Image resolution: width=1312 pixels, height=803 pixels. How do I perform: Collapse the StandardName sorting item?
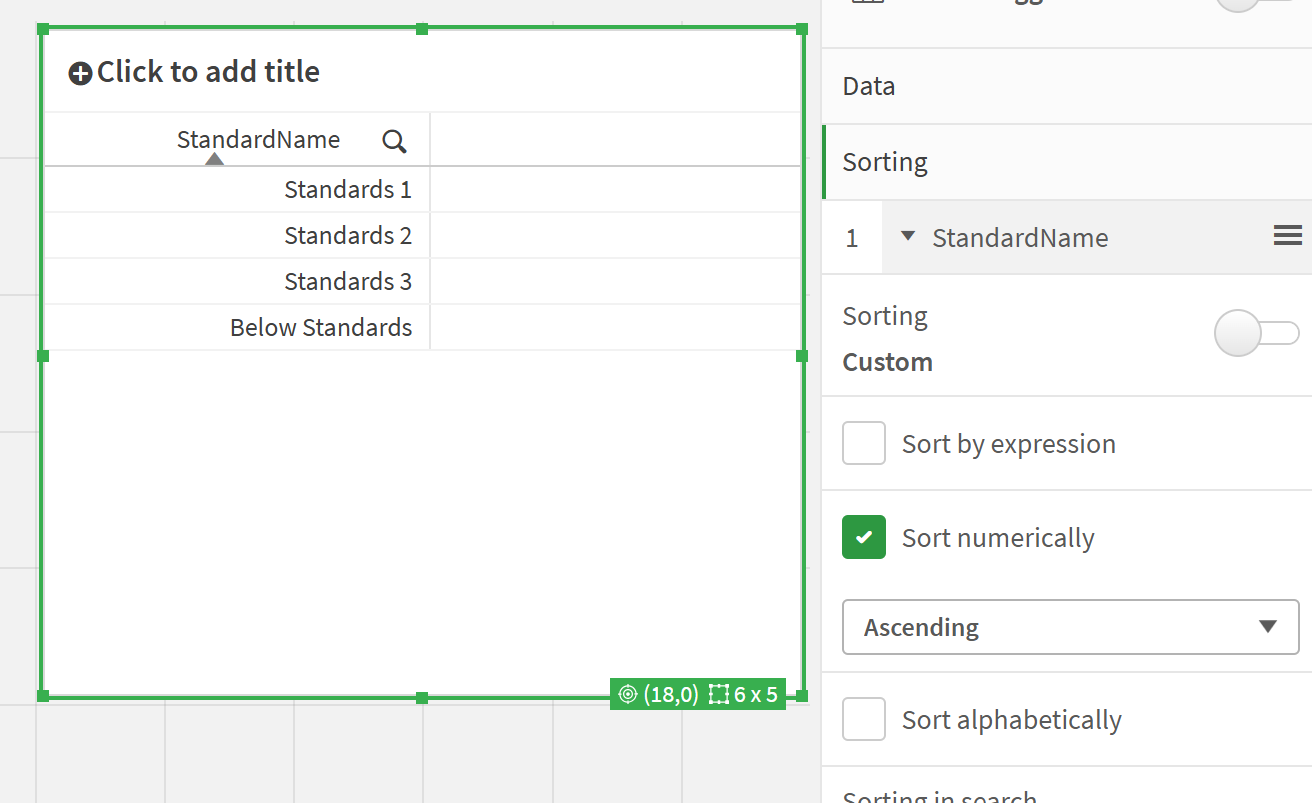pyautogui.click(x=908, y=237)
